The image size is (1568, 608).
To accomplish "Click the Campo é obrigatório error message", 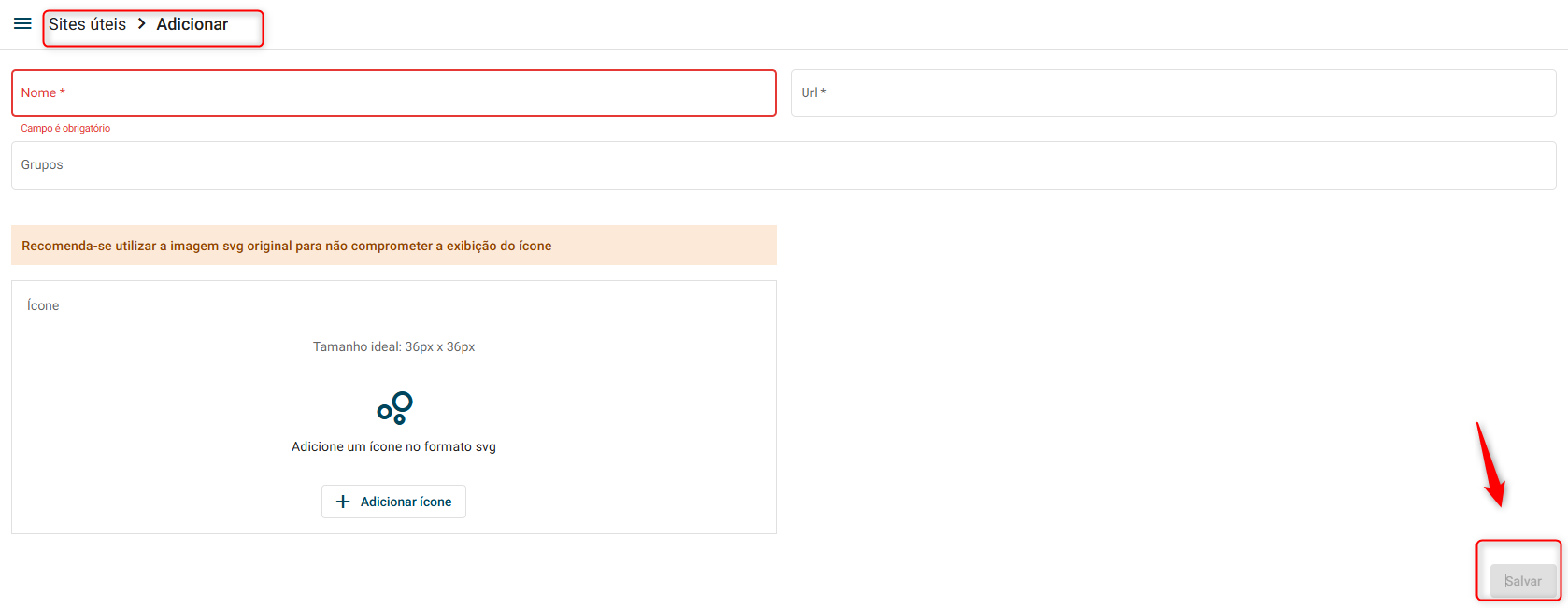I will tap(65, 129).
